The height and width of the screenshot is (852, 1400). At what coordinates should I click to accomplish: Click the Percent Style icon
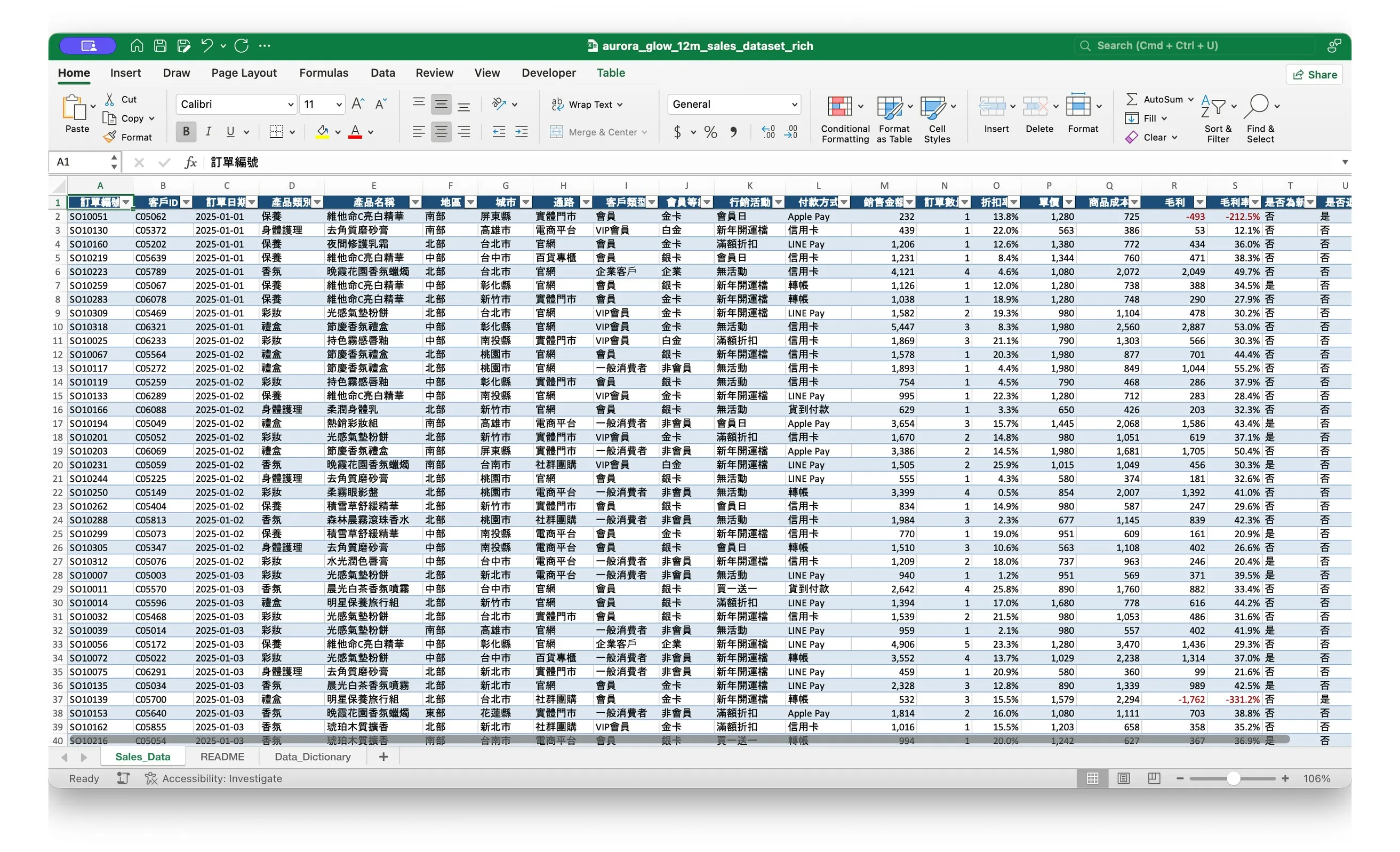pyautogui.click(x=710, y=132)
